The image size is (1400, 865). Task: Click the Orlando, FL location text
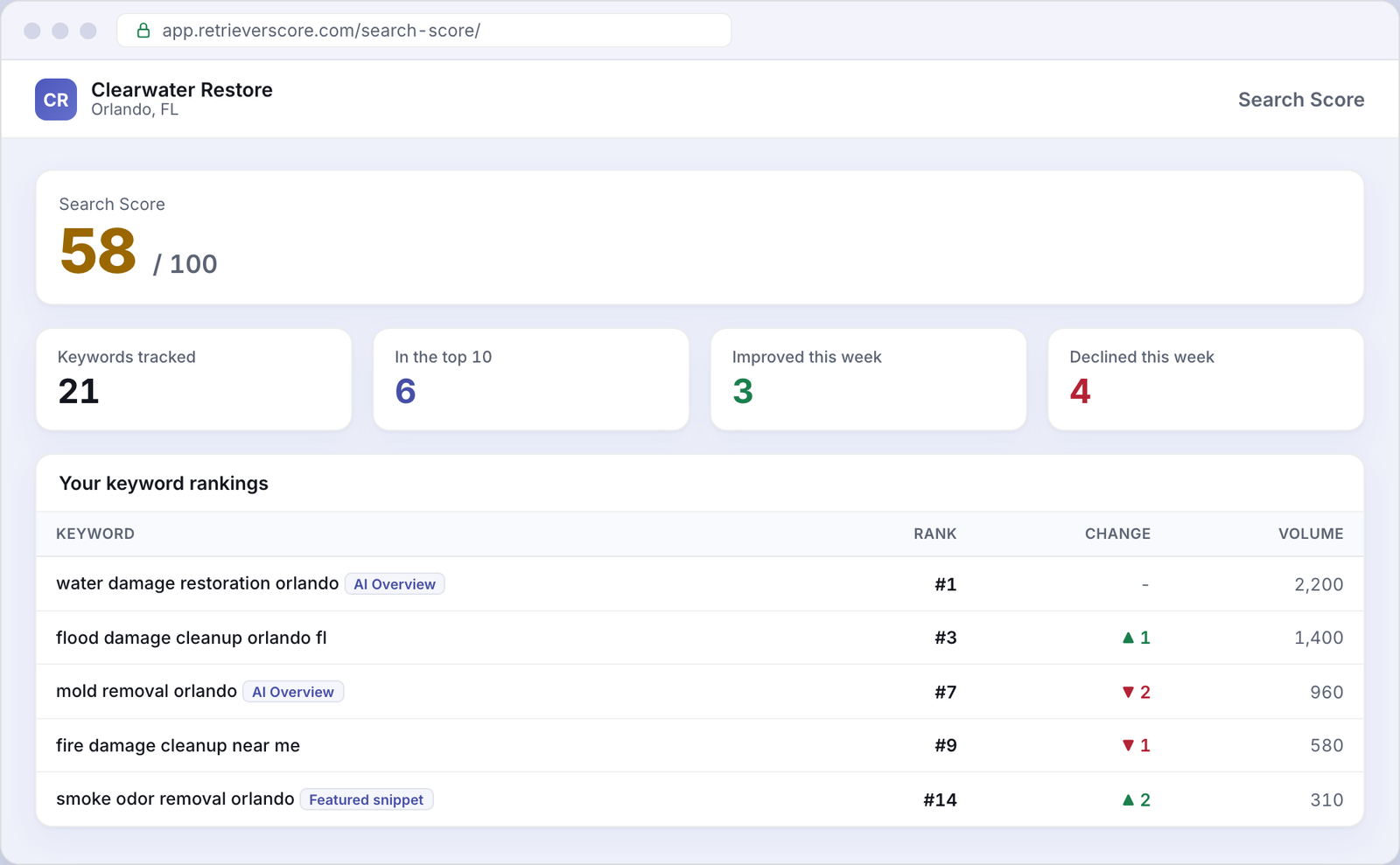(x=135, y=109)
